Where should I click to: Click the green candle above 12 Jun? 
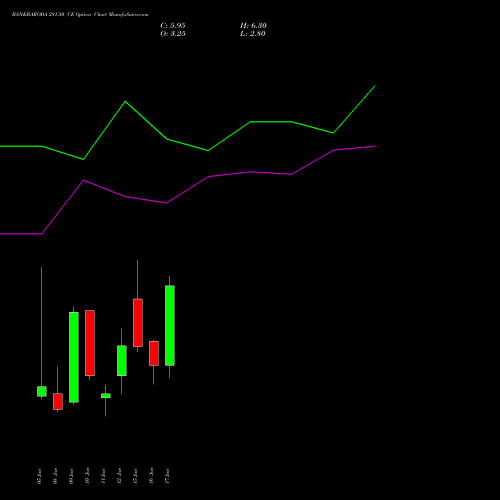point(122,361)
